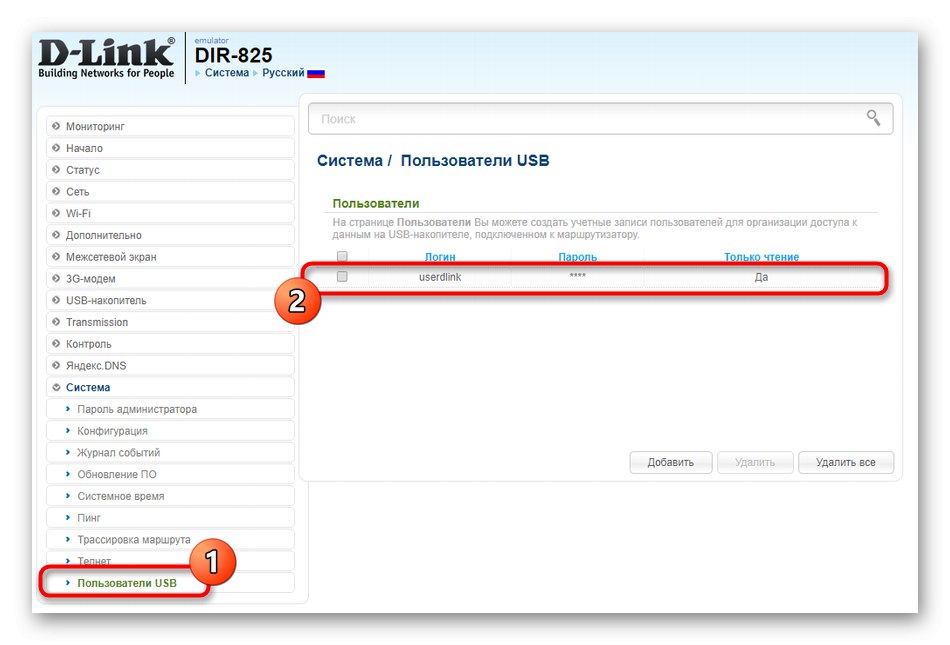
Task: Sort users by Пароль column
Action: (577, 257)
